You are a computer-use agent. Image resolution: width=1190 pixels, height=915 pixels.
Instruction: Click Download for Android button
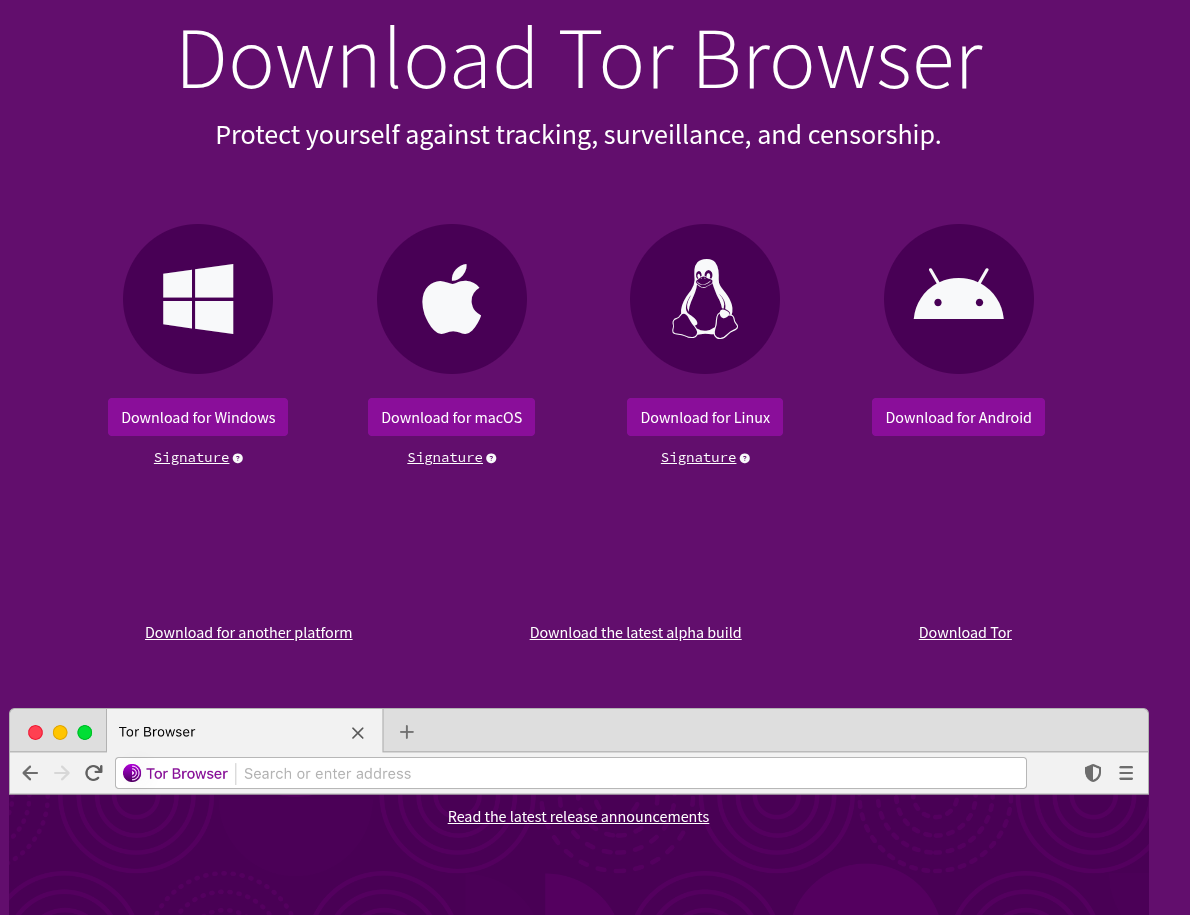(959, 417)
